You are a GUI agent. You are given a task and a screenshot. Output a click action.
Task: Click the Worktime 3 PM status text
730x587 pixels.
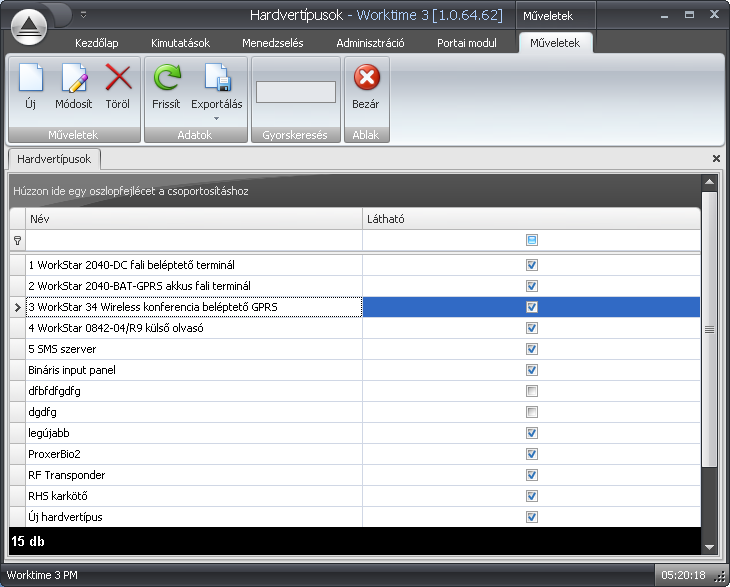[42, 575]
